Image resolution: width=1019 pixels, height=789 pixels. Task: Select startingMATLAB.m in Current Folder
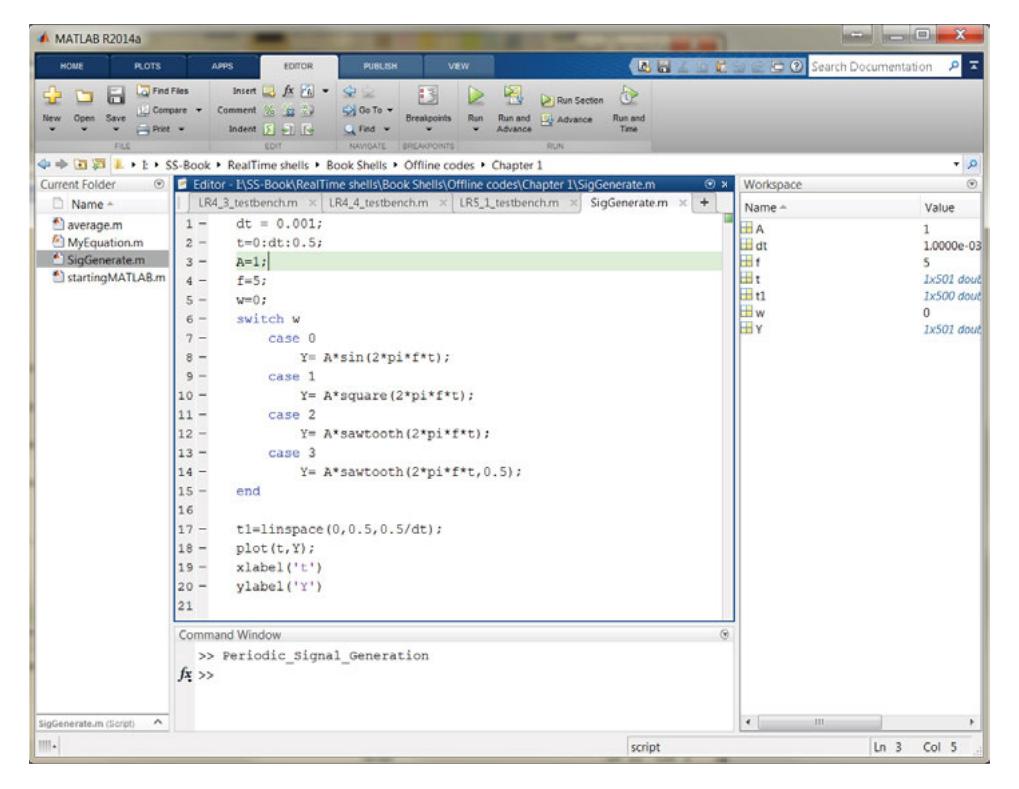coord(116,278)
